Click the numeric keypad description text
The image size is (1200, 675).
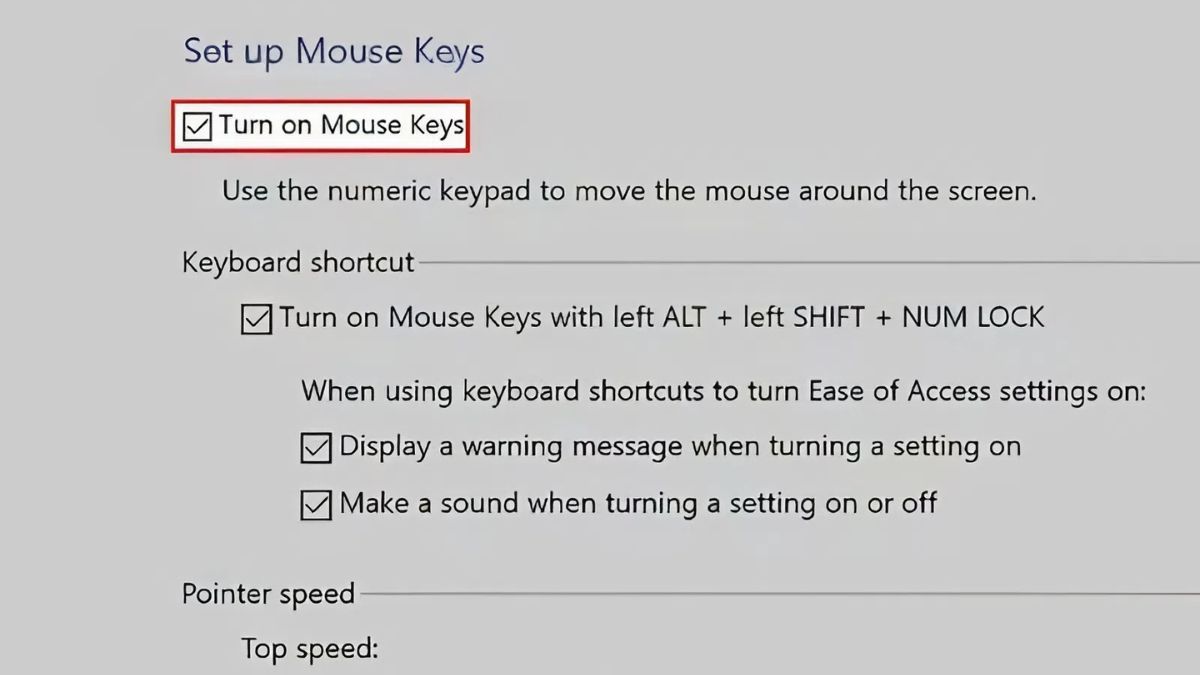pyautogui.click(x=634, y=191)
